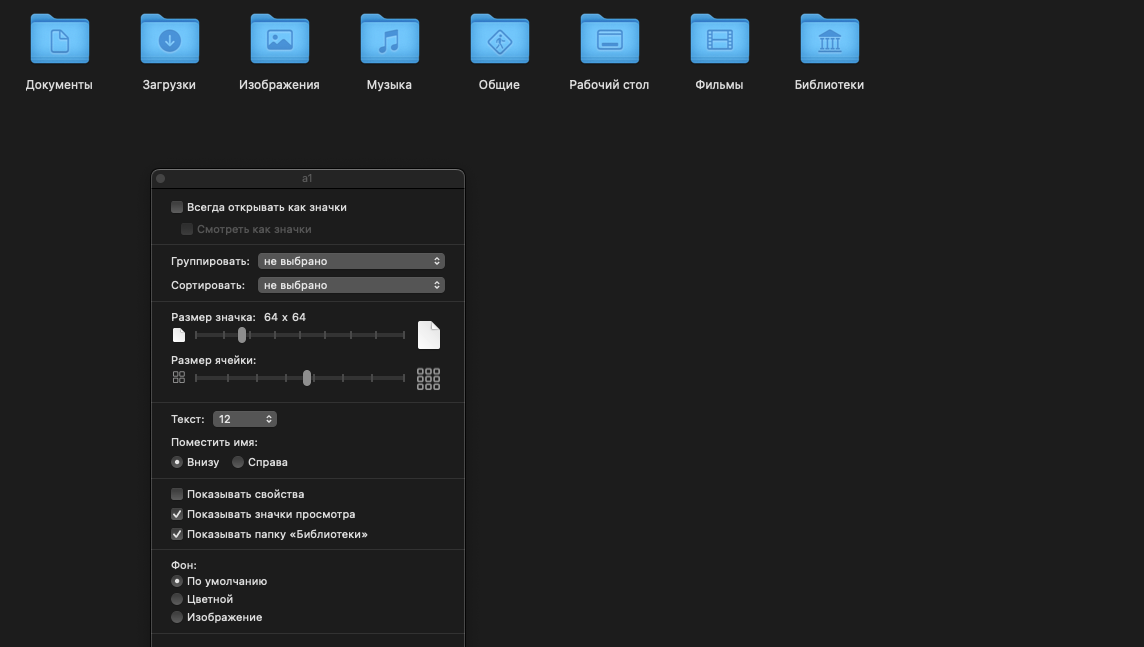The height and width of the screenshot is (647, 1144).
Task: Open the Документы folder icon
Action: (59, 40)
